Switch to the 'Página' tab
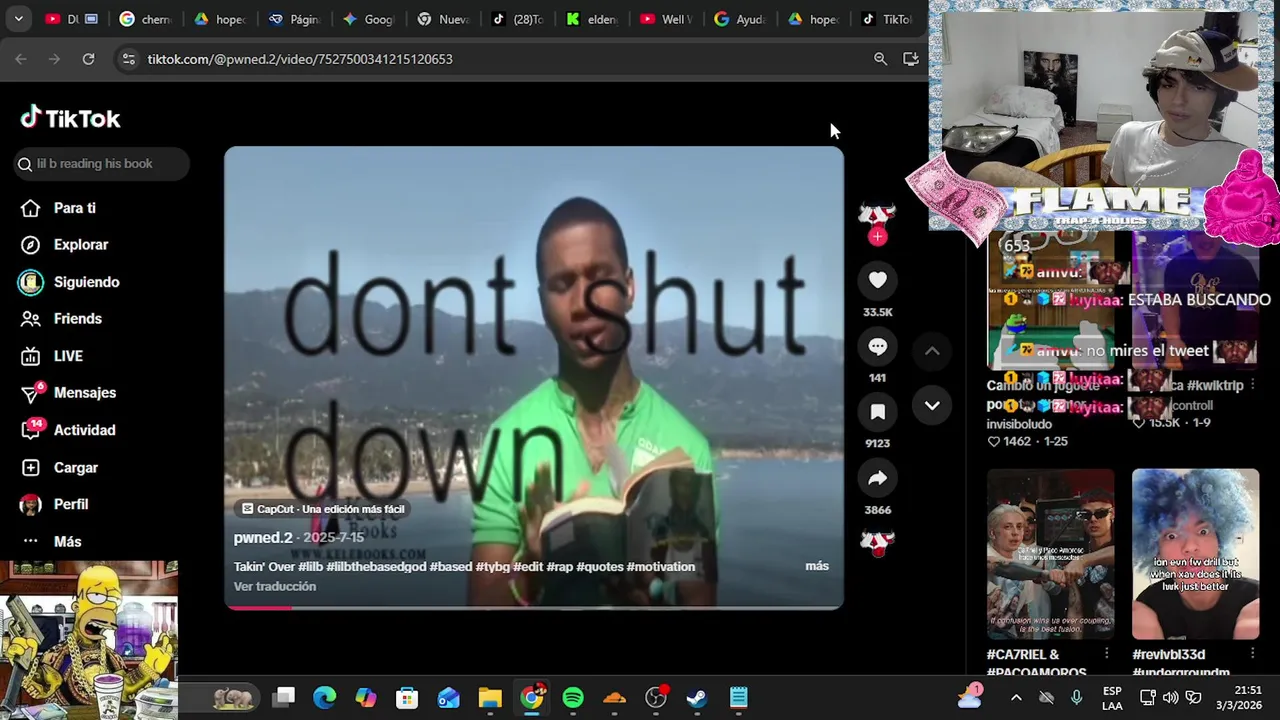The height and width of the screenshot is (720, 1280). tap(295, 19)
